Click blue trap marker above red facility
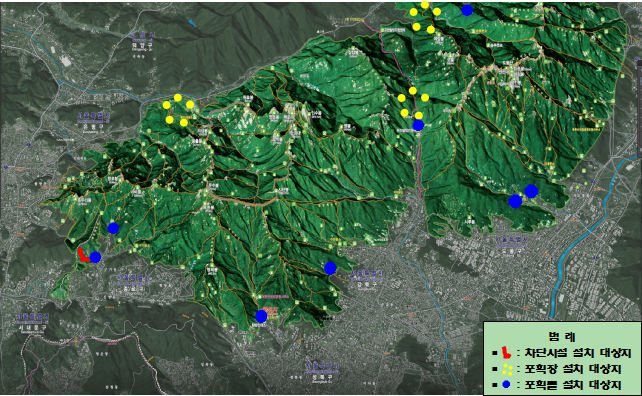The image size is (642, 396). 113,228
